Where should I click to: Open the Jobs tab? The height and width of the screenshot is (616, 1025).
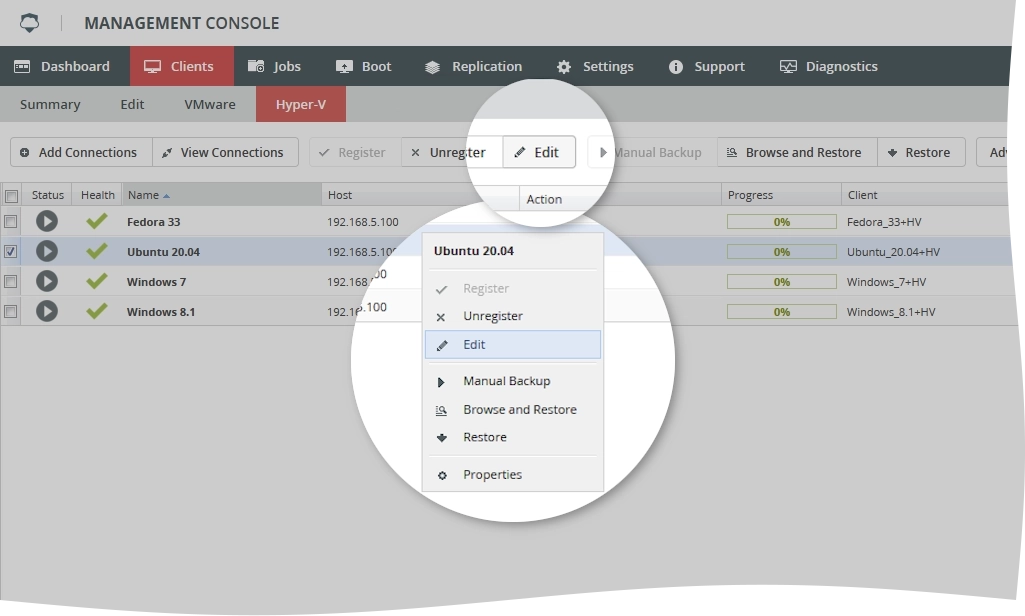(x=275, y=66)
